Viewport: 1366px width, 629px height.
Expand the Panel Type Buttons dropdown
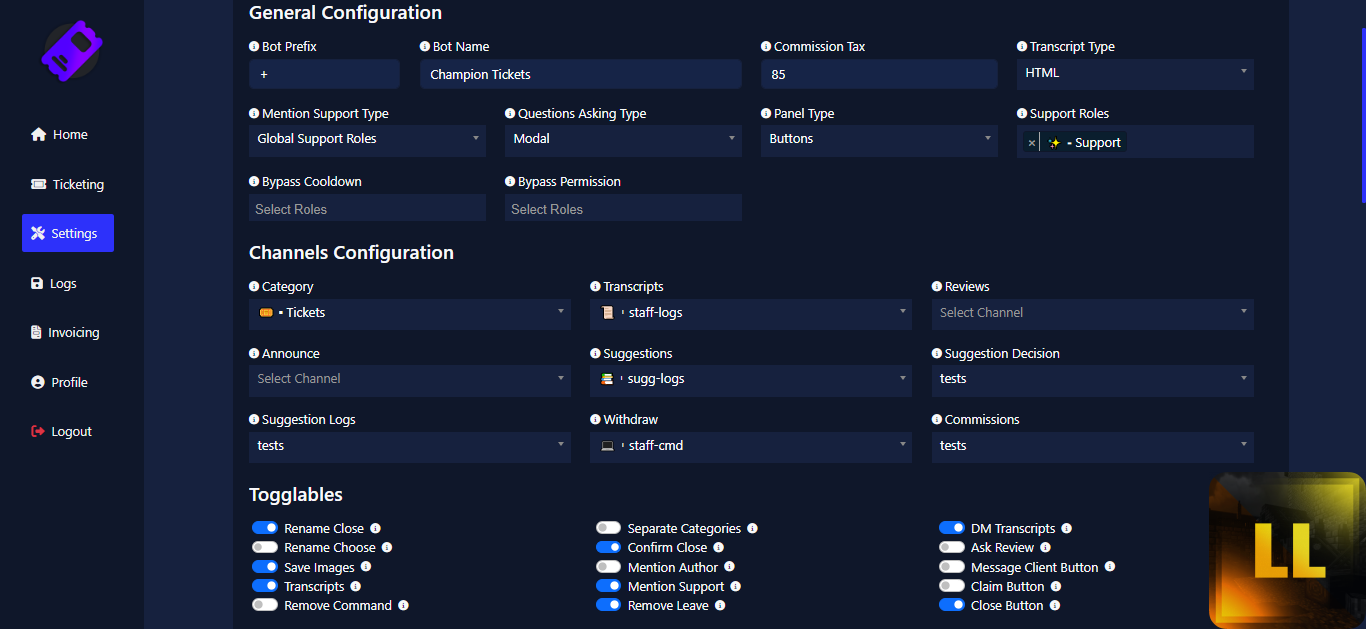pos(878,139)
